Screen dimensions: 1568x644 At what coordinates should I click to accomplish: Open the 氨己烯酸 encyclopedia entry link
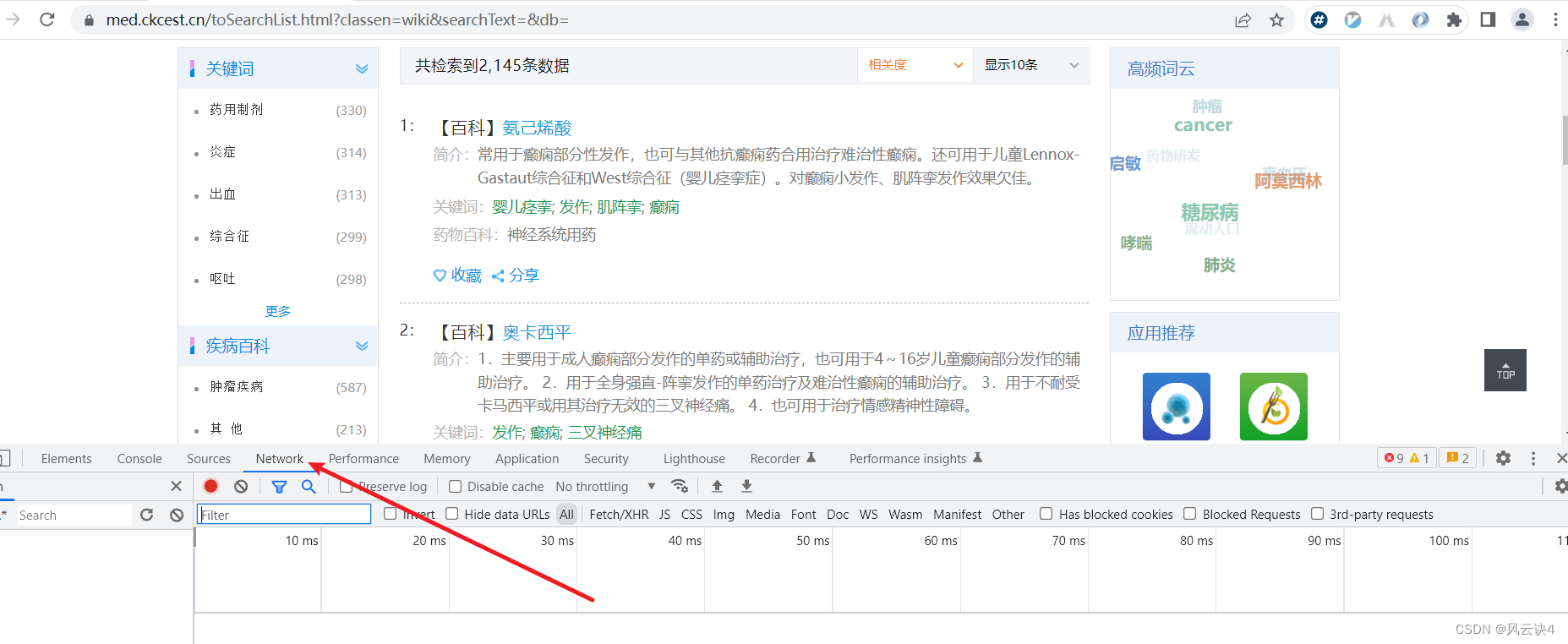pos(537,128)
